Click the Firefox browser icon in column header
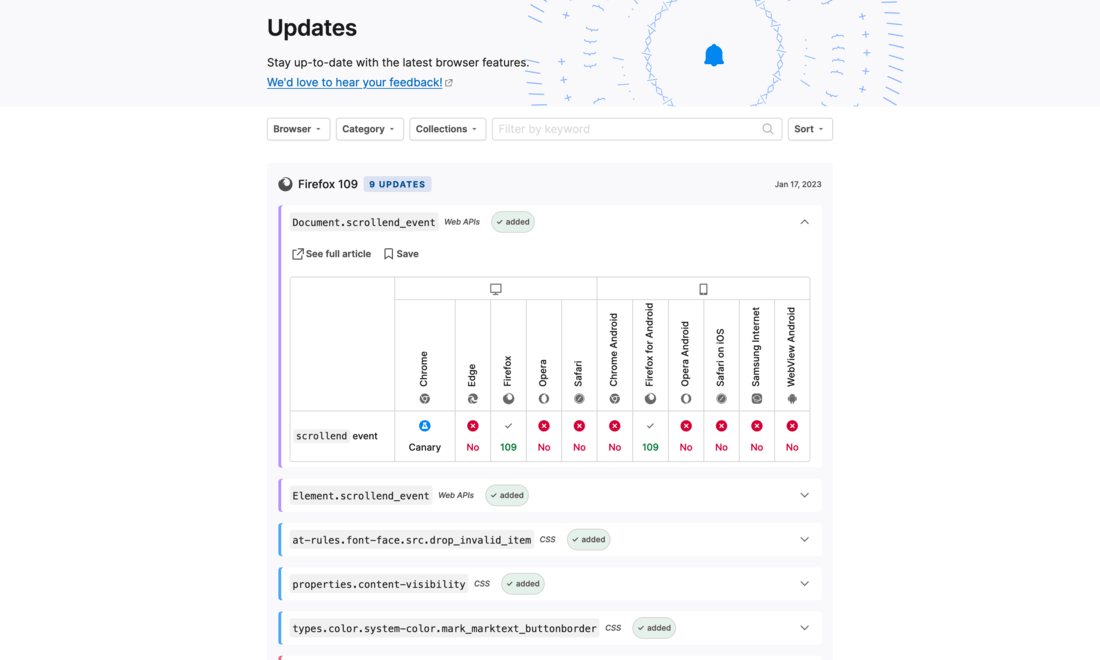The height and width of the screenshot is (660, 1100). [x=508, y=399]
